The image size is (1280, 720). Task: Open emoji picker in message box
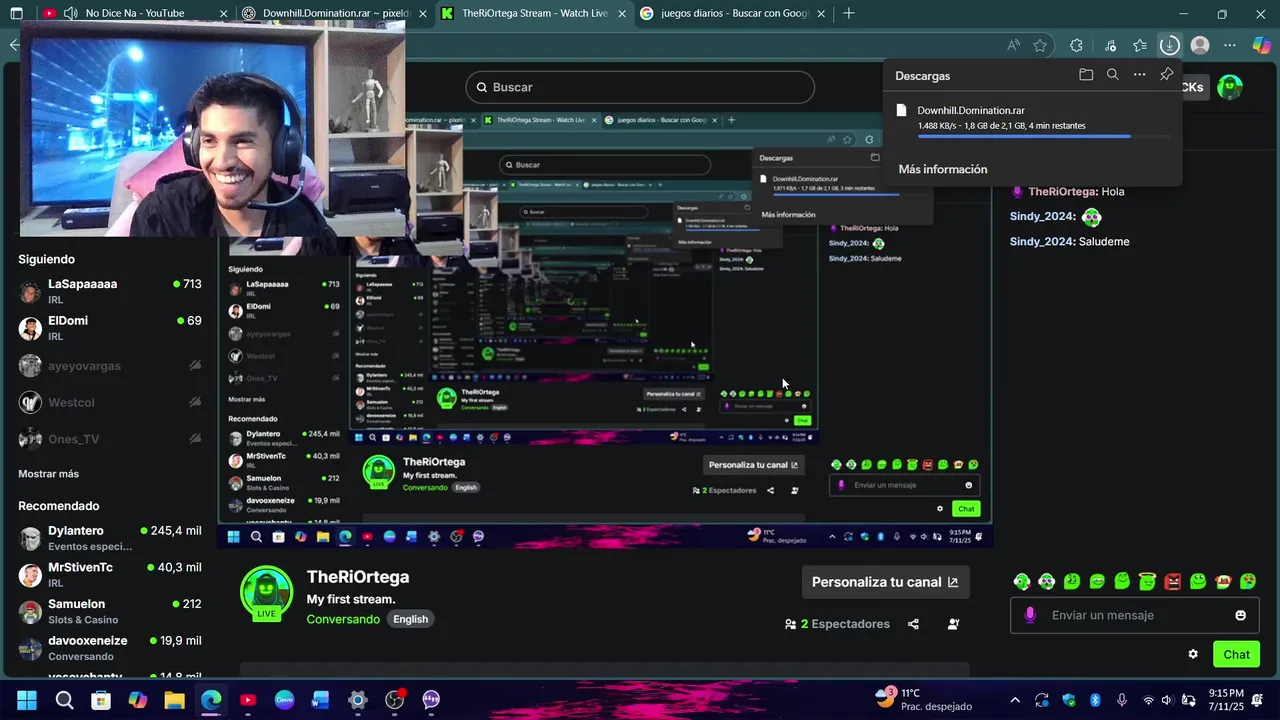tap(1241, 615)
